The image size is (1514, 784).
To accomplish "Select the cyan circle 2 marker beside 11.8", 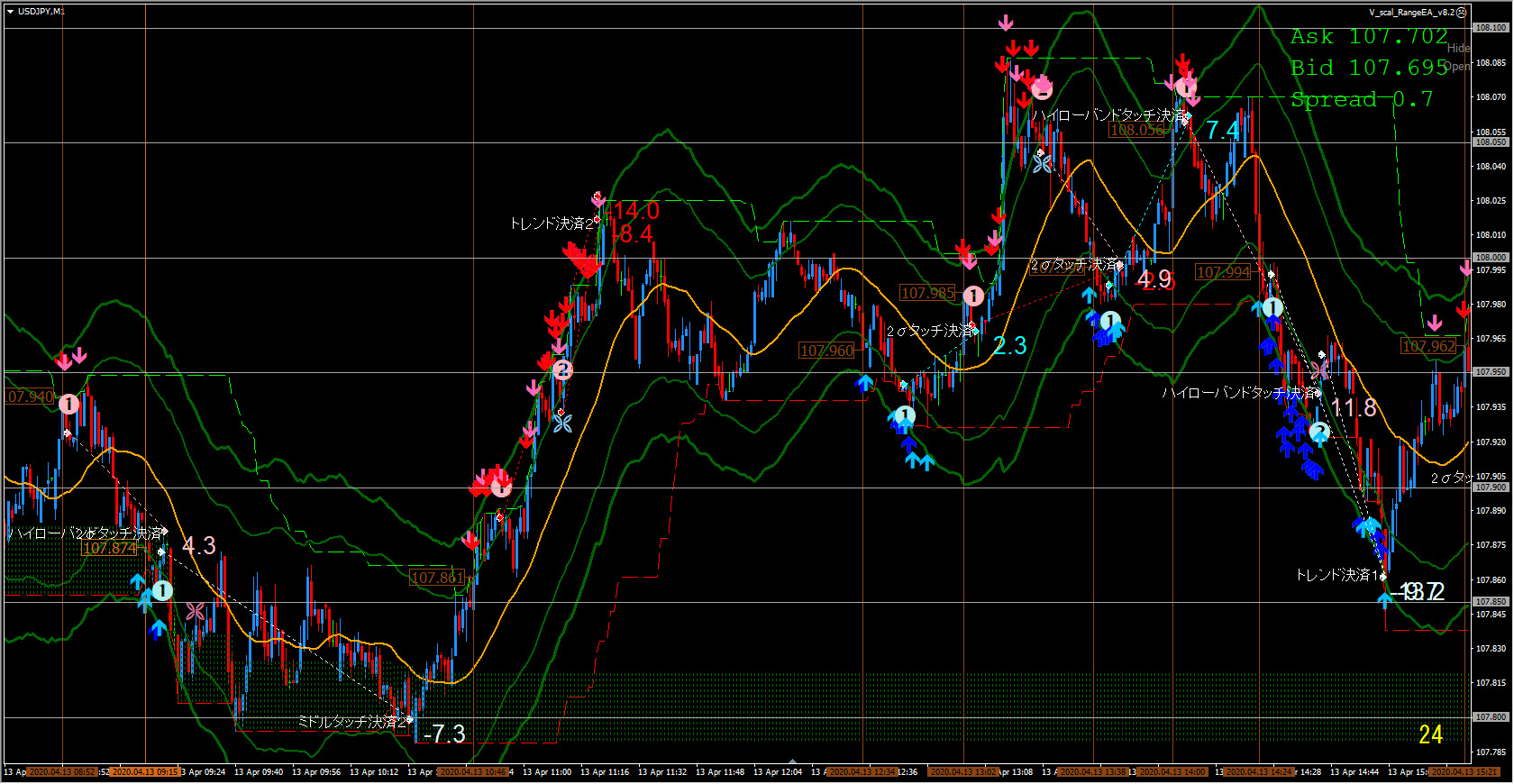I will [1318, 433].
